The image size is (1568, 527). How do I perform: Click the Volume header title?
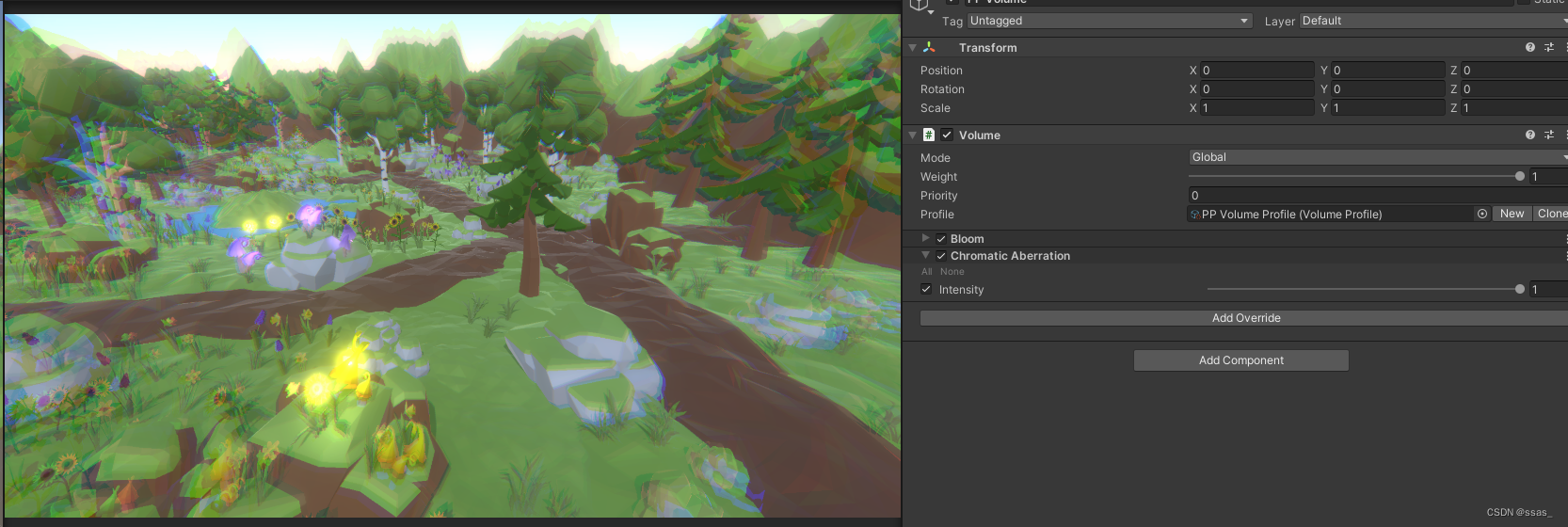tap(980, 136)
